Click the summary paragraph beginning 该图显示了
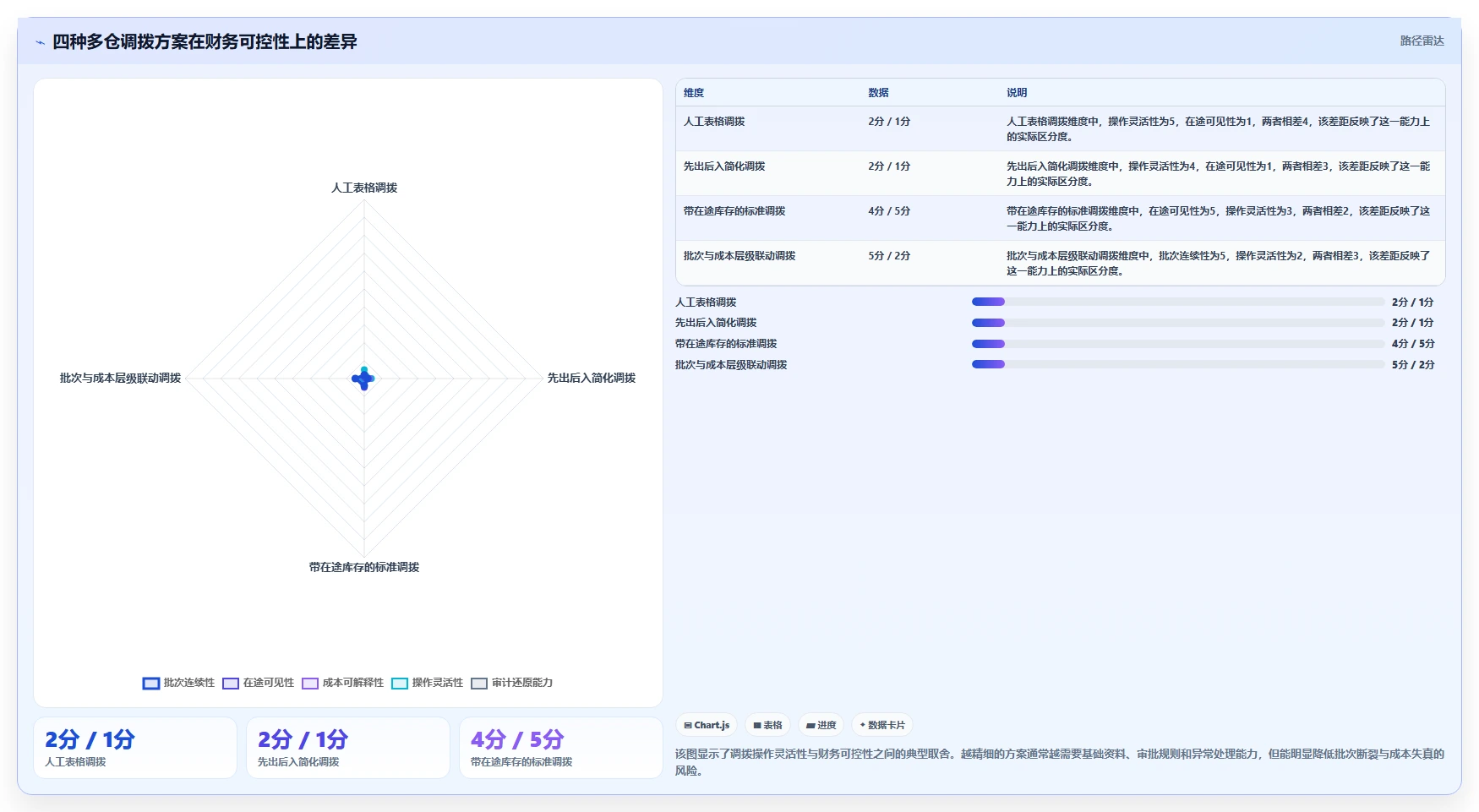 pos(1060,762)
